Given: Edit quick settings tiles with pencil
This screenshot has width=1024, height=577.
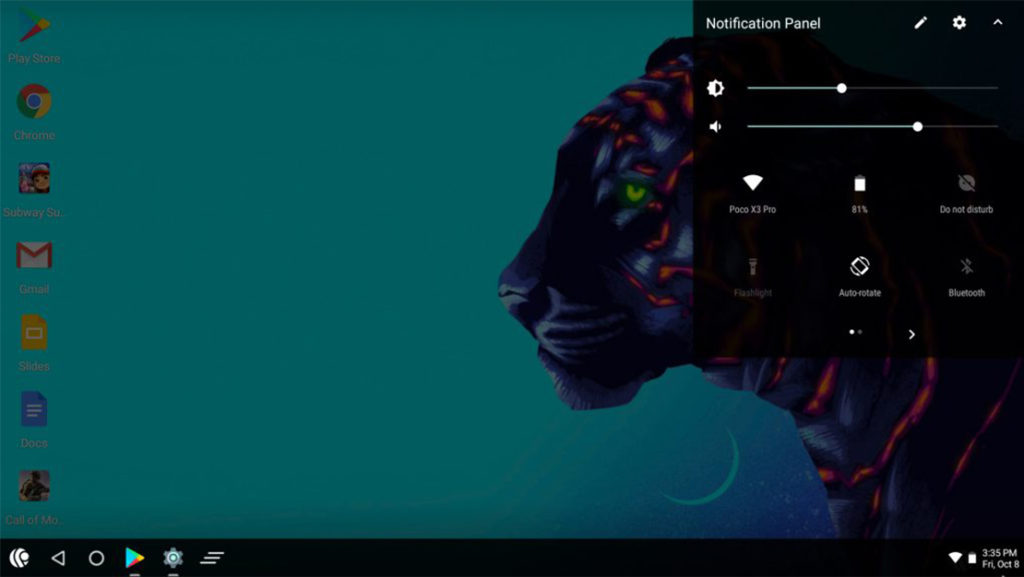Looking at the screenshot, I should [x=920, y=22].
